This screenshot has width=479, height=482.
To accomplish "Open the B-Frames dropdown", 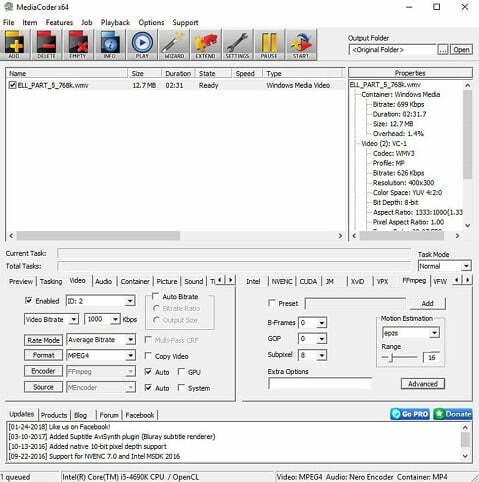I will (312, 323).
